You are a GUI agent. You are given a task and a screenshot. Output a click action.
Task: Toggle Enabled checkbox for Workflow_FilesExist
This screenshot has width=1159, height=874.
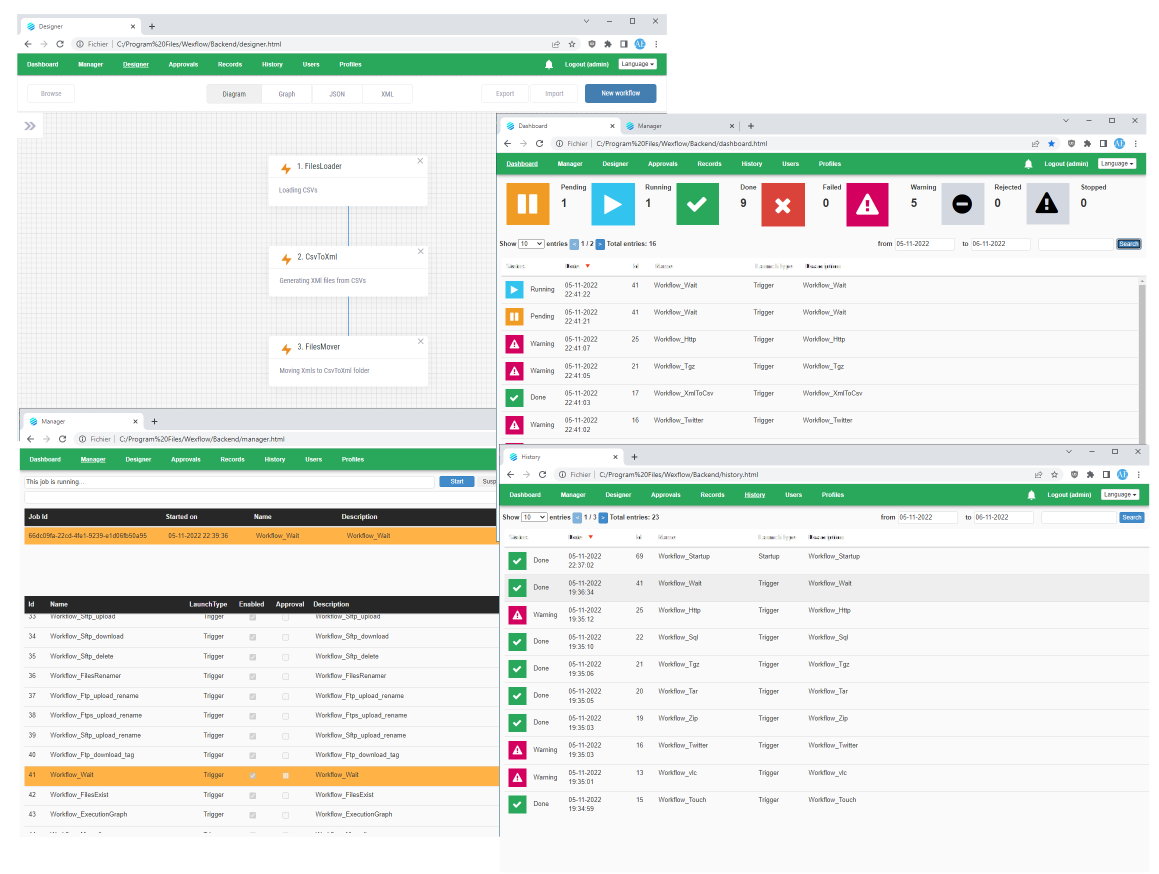[x=252, y=795]
